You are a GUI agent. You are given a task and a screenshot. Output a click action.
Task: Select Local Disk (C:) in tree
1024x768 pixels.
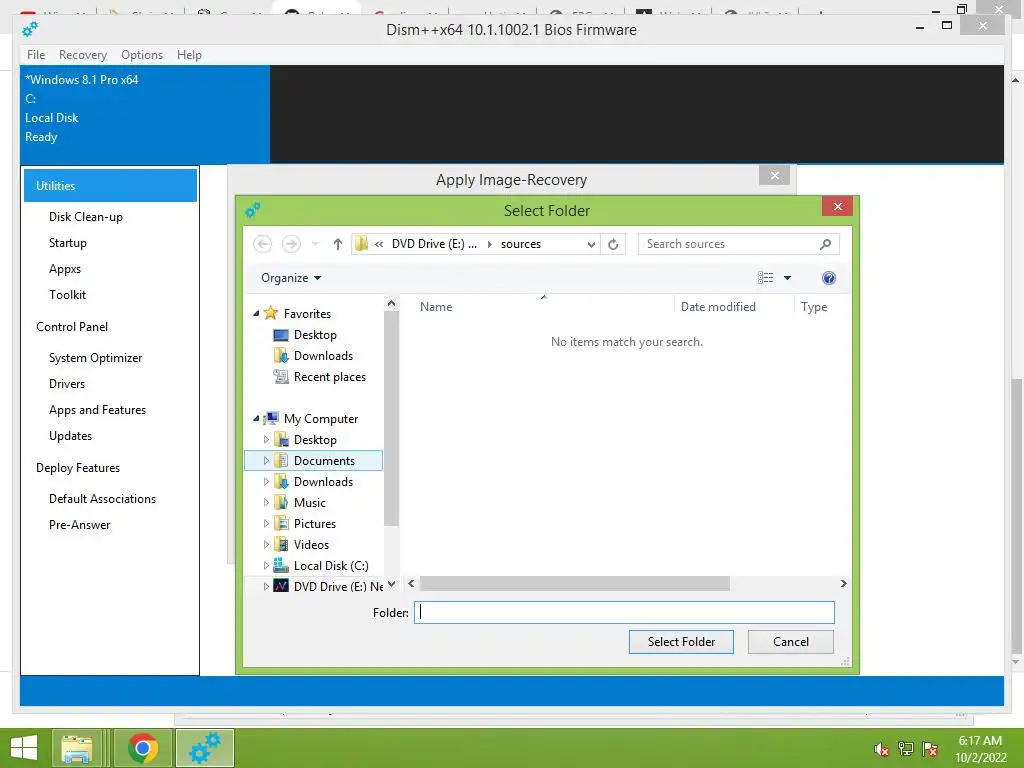point(330,566)
